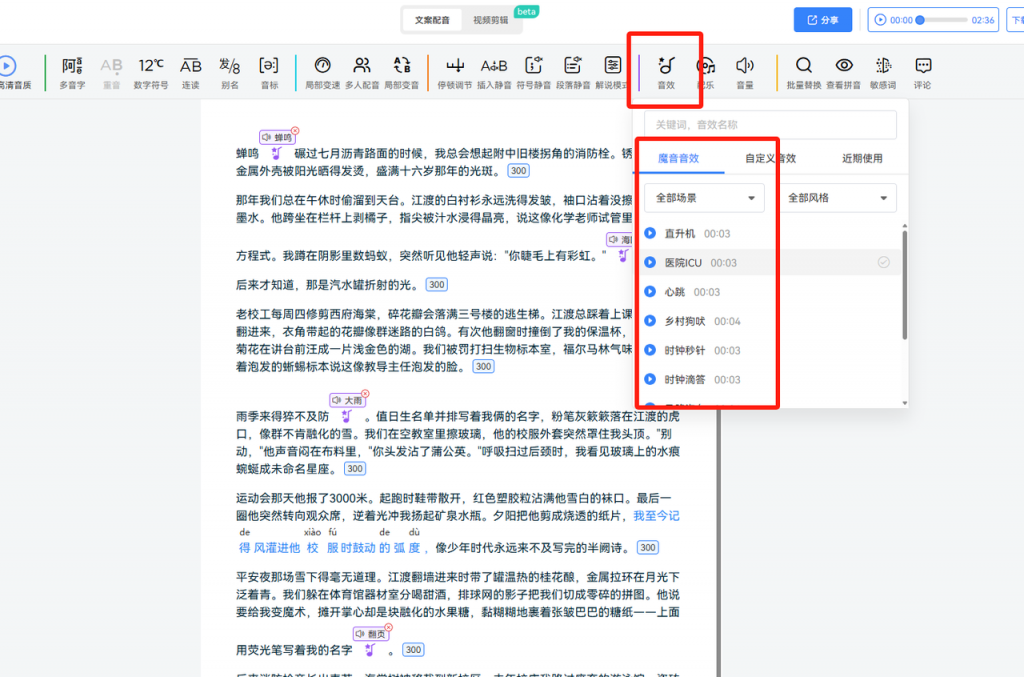Preview the 时钟滴答 sound effect
1024x677 pixels.
650,379
